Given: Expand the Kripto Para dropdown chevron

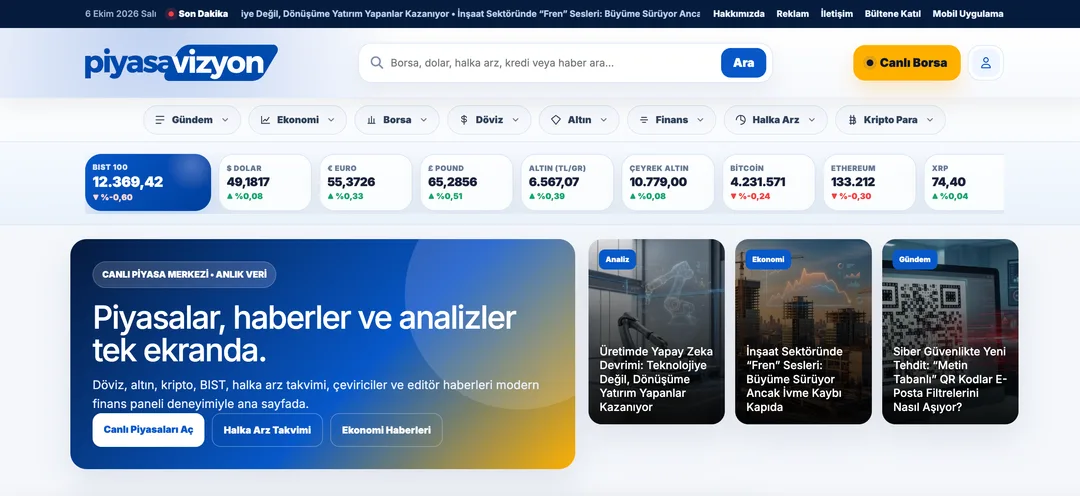Looking at the screenshot, I should coord(930,120).
